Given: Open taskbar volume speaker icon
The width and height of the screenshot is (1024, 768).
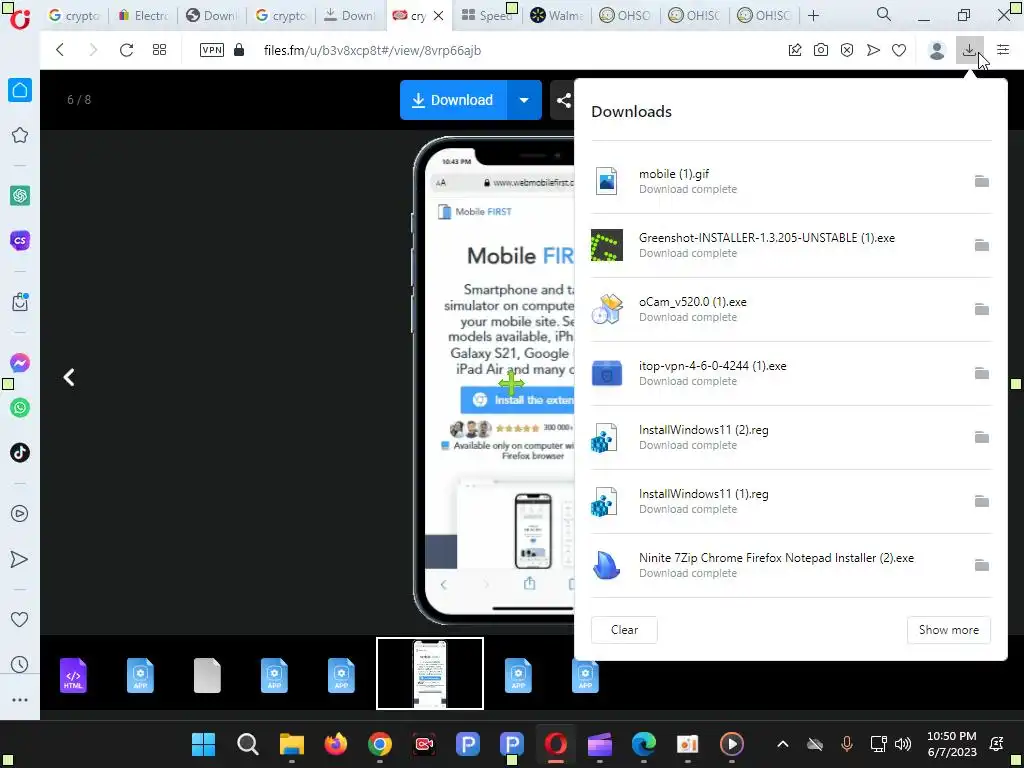Looking at the screenshot, I should (903, 744).
